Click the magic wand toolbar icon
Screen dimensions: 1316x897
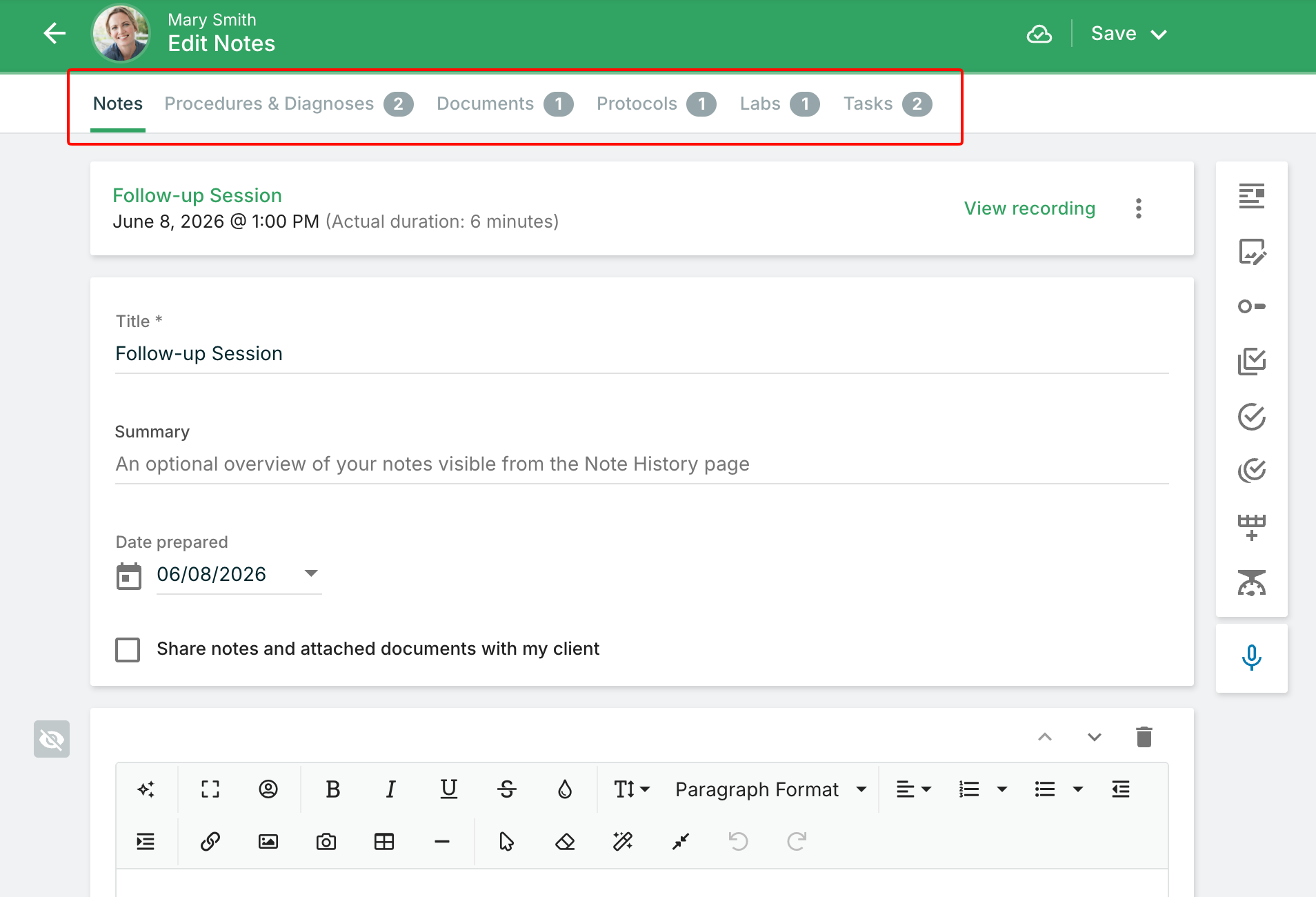pos(623,842)
